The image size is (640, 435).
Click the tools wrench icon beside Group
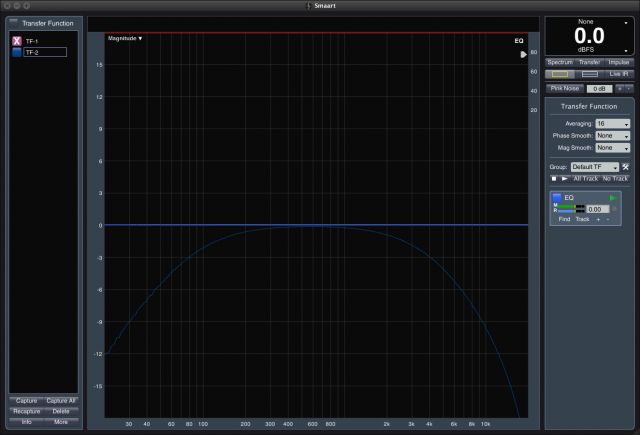pos(625,166)
